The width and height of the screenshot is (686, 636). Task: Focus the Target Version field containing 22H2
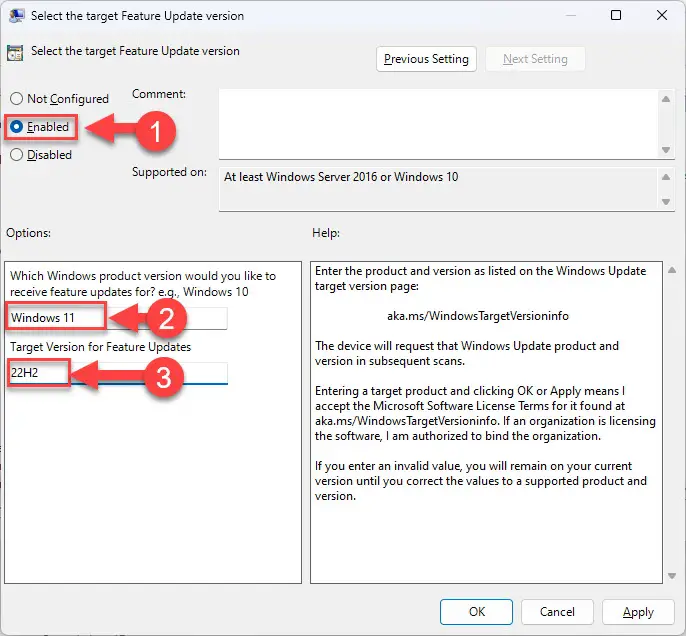[118, 373]
